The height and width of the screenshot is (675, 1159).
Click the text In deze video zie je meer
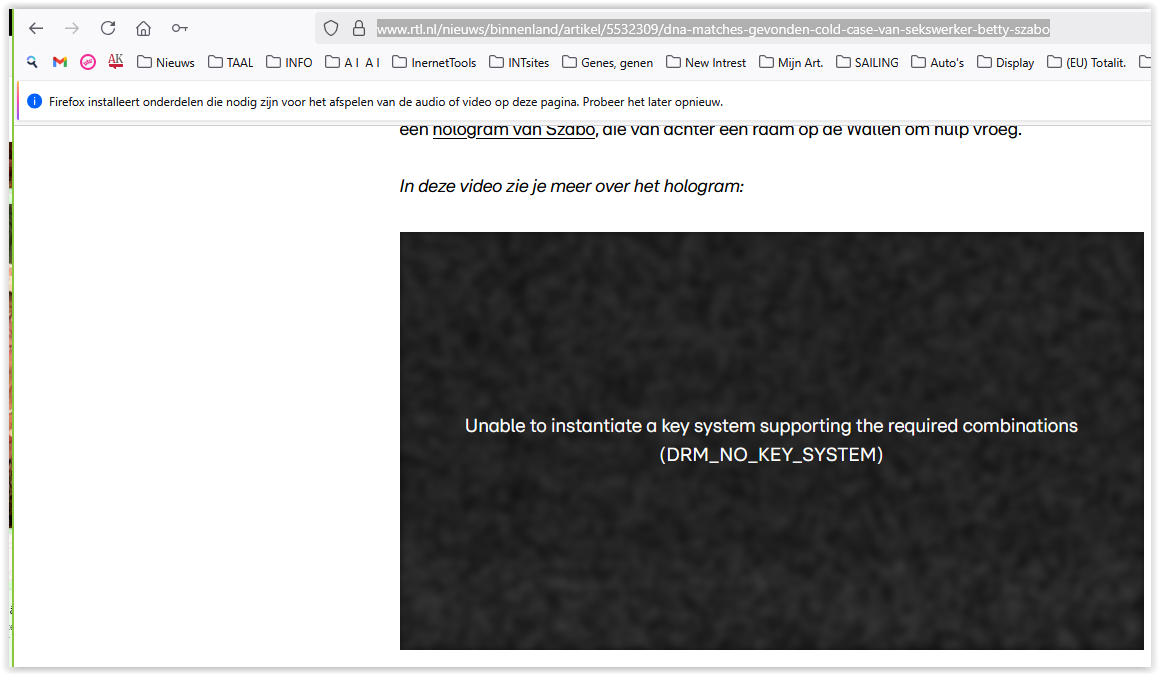pyautogui.click(x=571, y=186)
